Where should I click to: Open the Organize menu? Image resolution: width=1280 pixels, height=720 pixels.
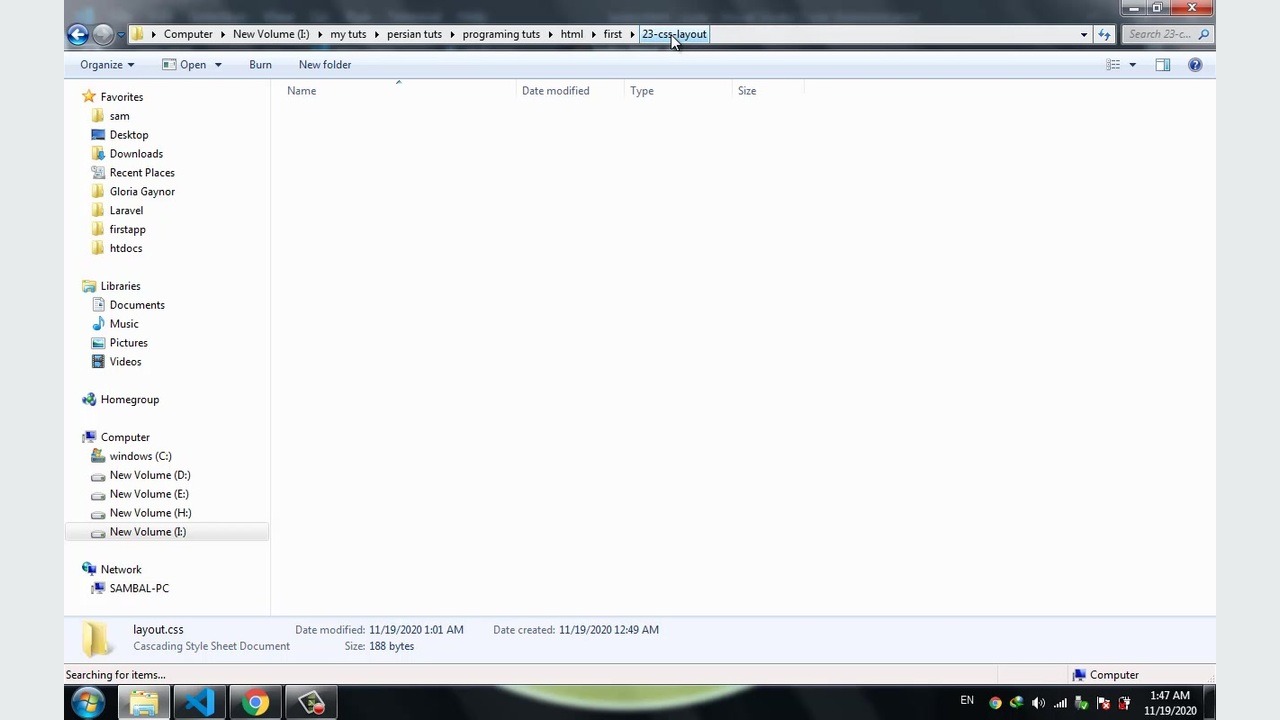click(x=107, y=65)
